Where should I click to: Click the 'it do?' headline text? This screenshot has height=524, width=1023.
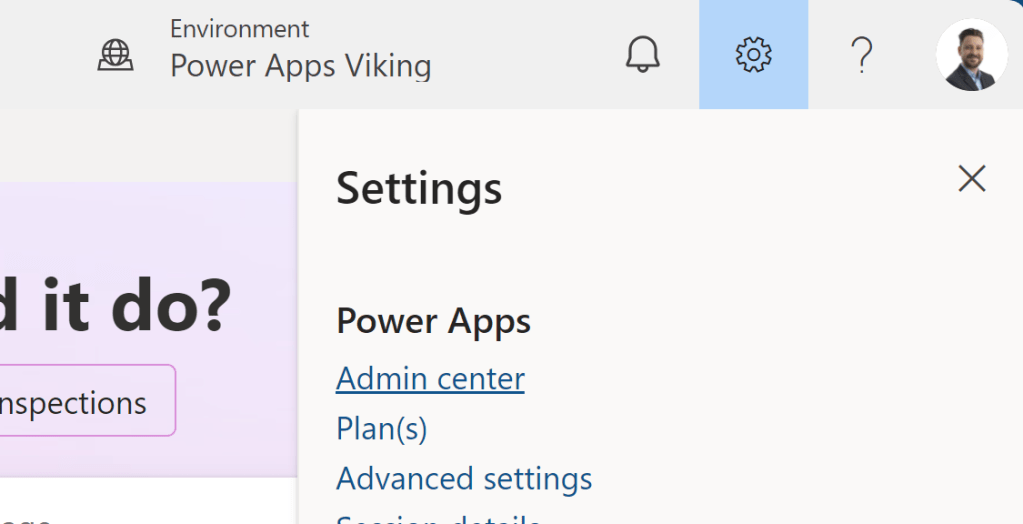(120, 305)
